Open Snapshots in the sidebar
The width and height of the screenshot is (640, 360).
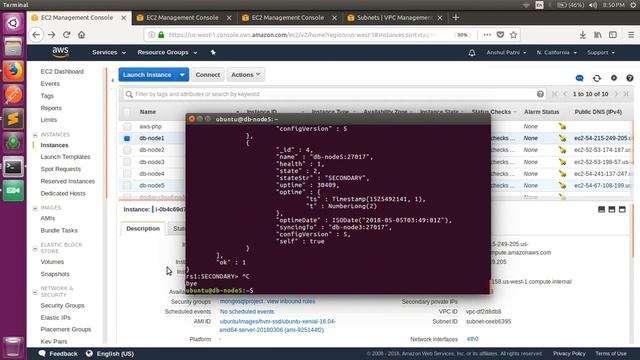click(x=55, y=274)
